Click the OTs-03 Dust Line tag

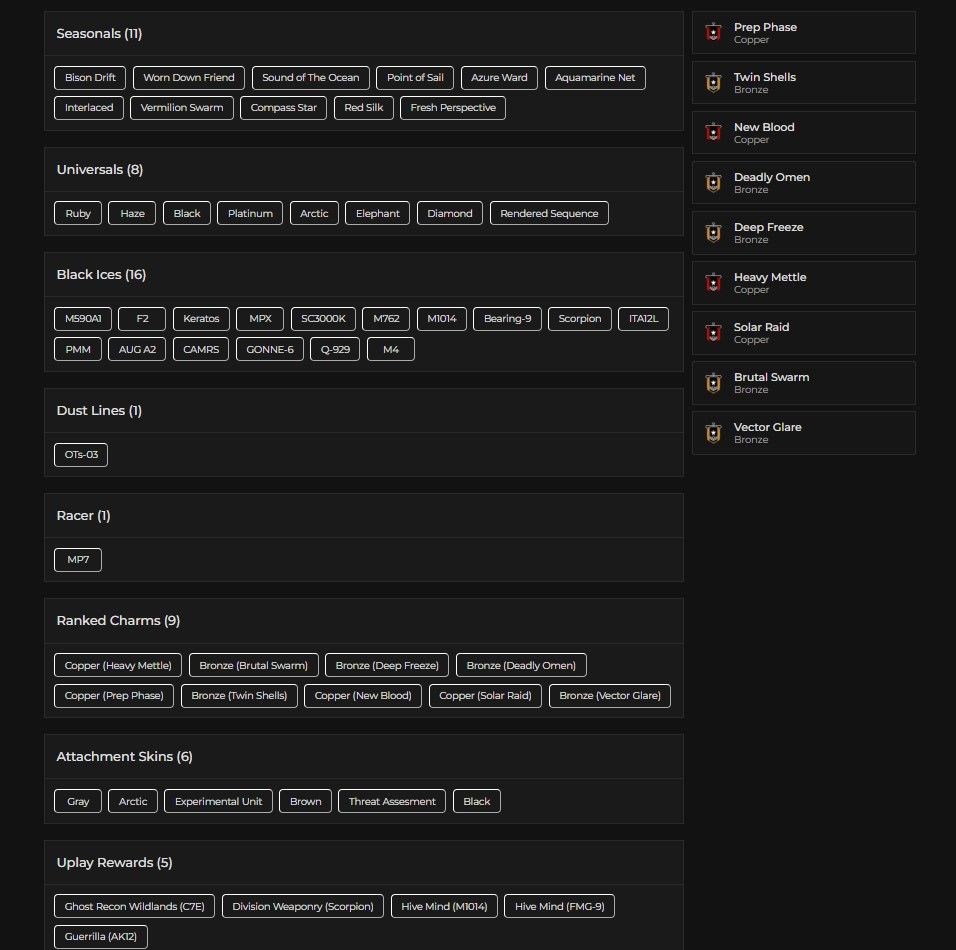click(81, 455)
